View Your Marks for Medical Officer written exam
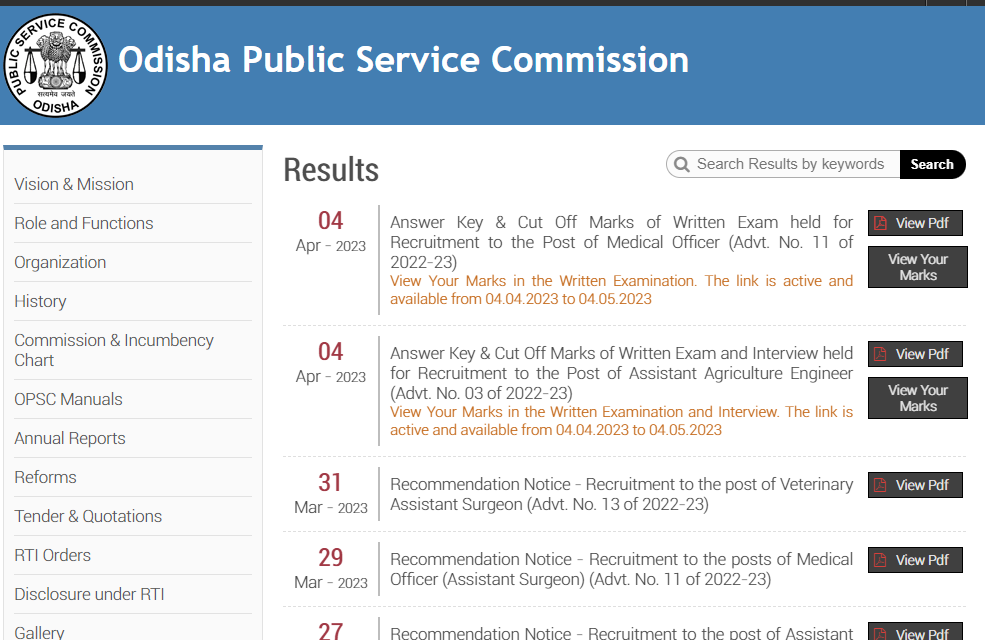Viewport: 985px width, 640px height. point(918,267)
